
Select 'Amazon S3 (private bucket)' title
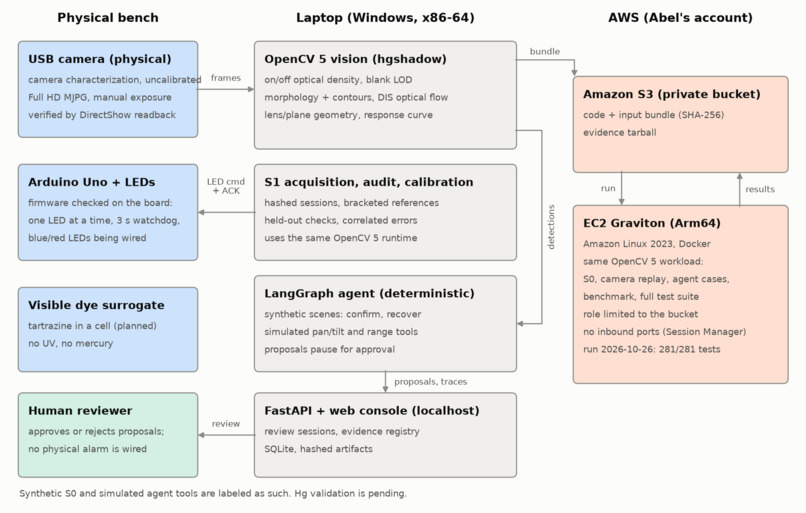tap(672, 94)
